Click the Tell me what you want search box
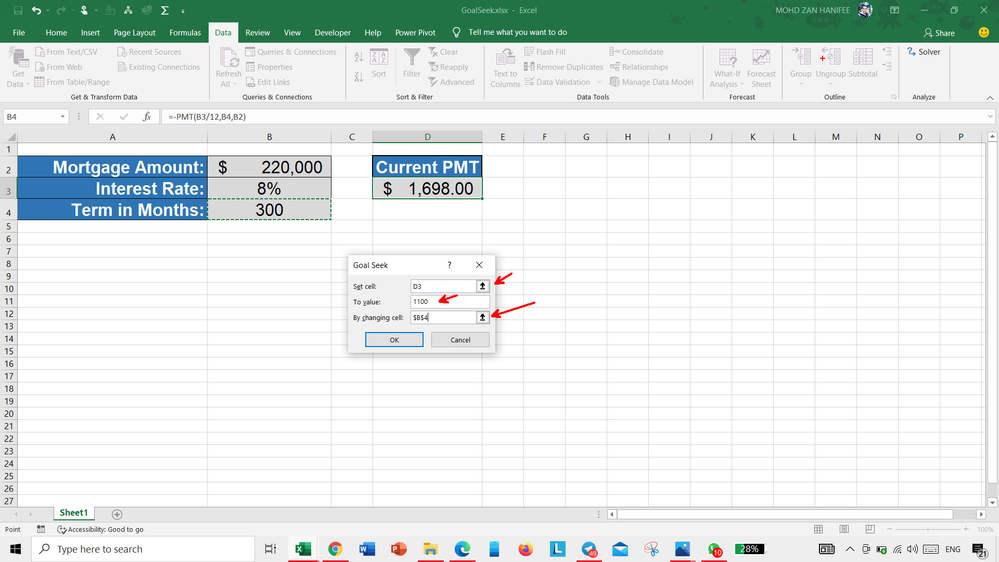 pos(517,32)
